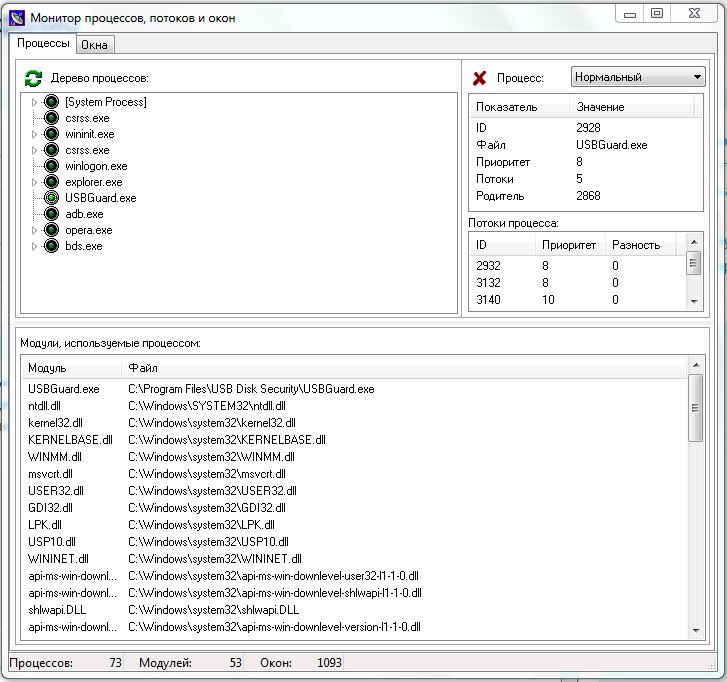Sort modules by 'Модуль' column header

[x=70, y=368]
